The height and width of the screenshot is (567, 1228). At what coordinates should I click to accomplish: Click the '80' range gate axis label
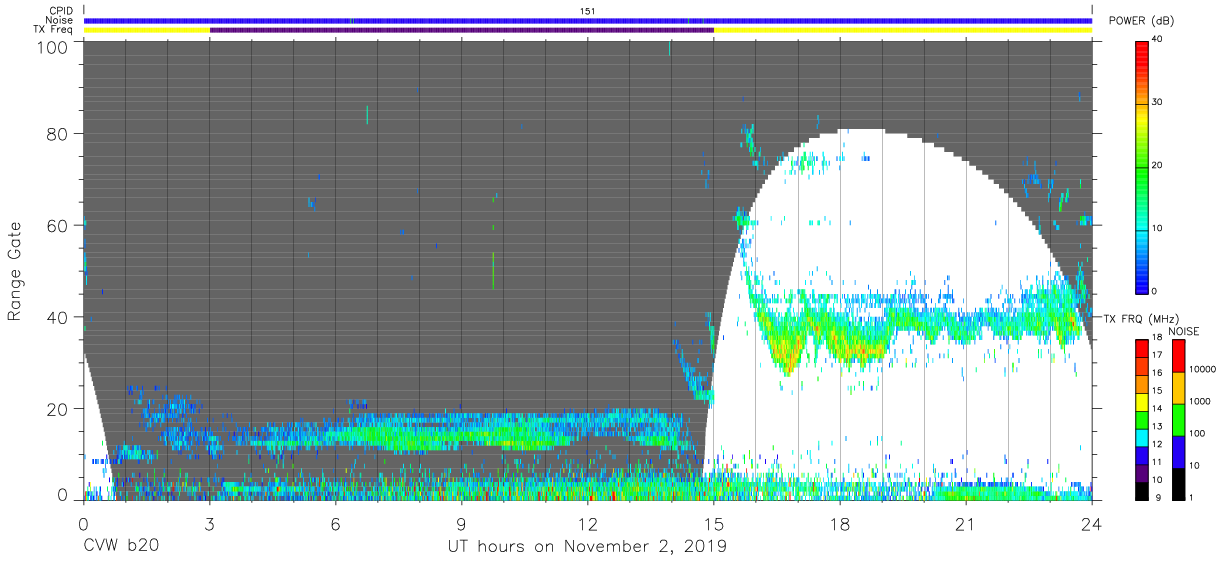point(57,133)
